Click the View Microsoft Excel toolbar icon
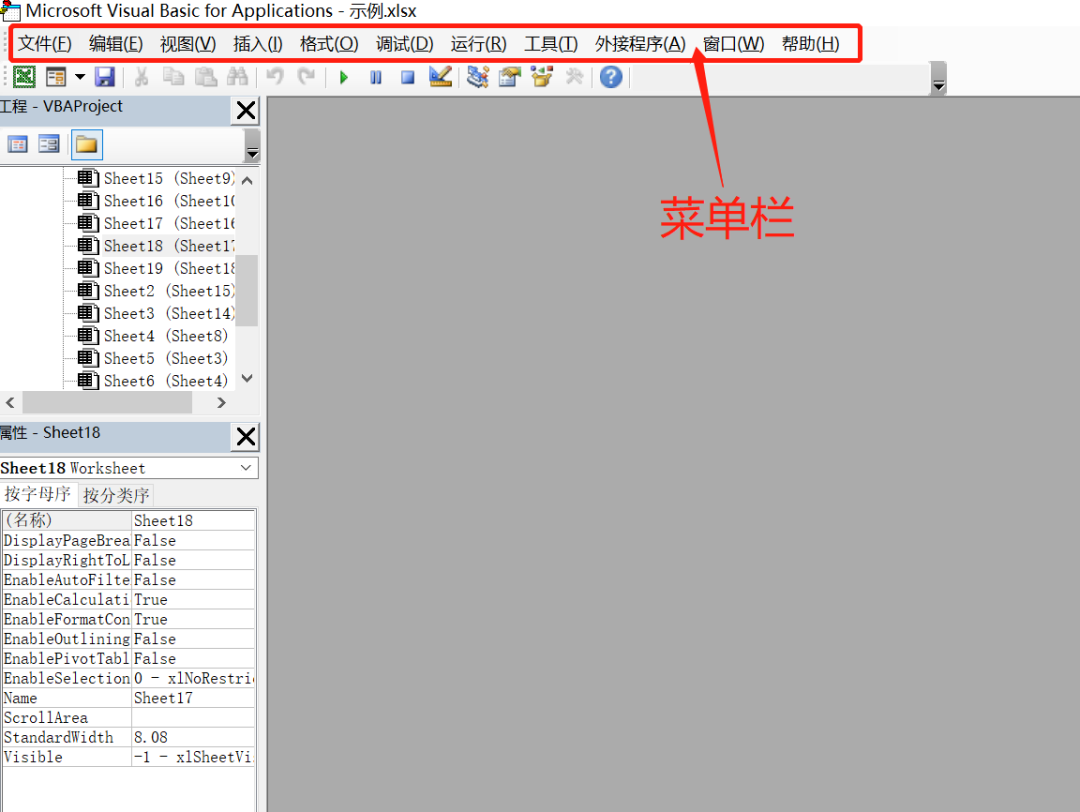Screen dimensions: 1080x812 24,76
